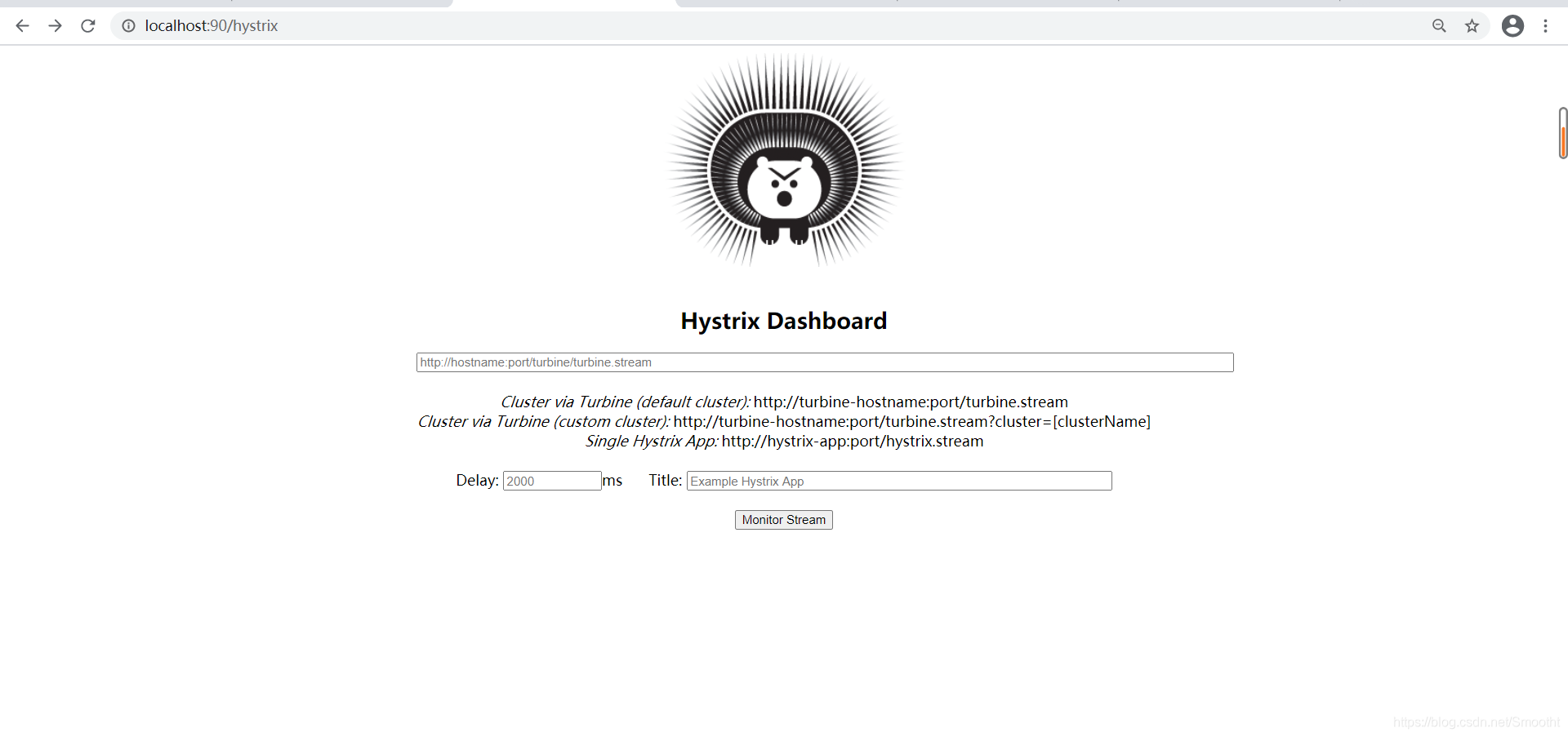
Task: Start monitoring with Monitor Stream button
Action: 784,520
